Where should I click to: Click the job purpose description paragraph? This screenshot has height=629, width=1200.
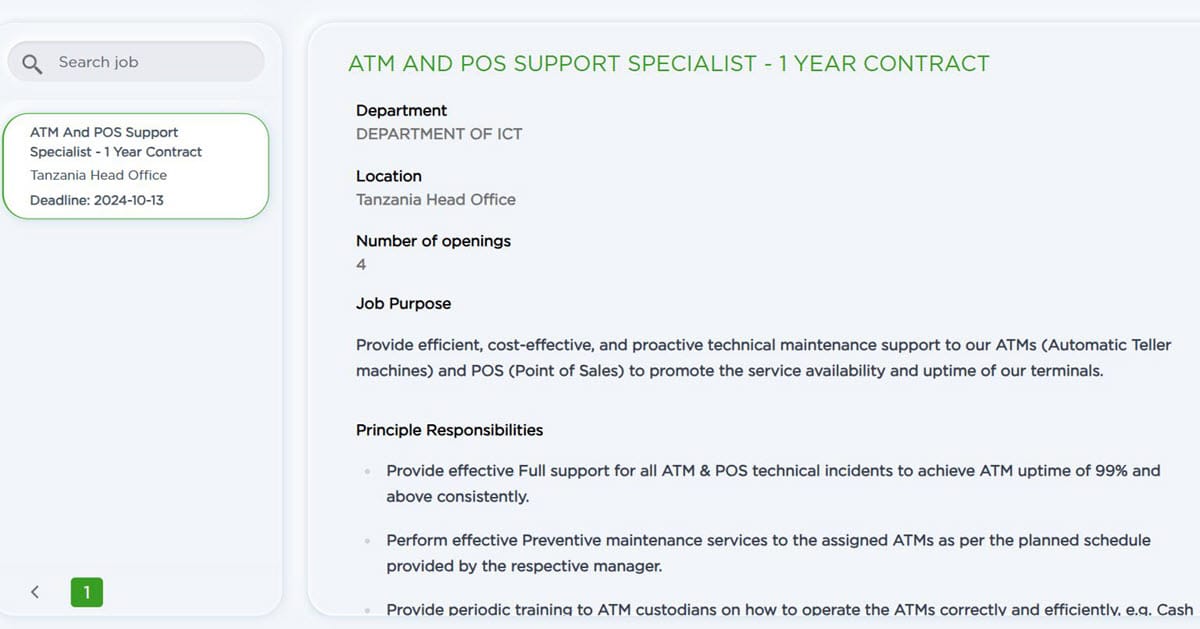click(763, 357)
